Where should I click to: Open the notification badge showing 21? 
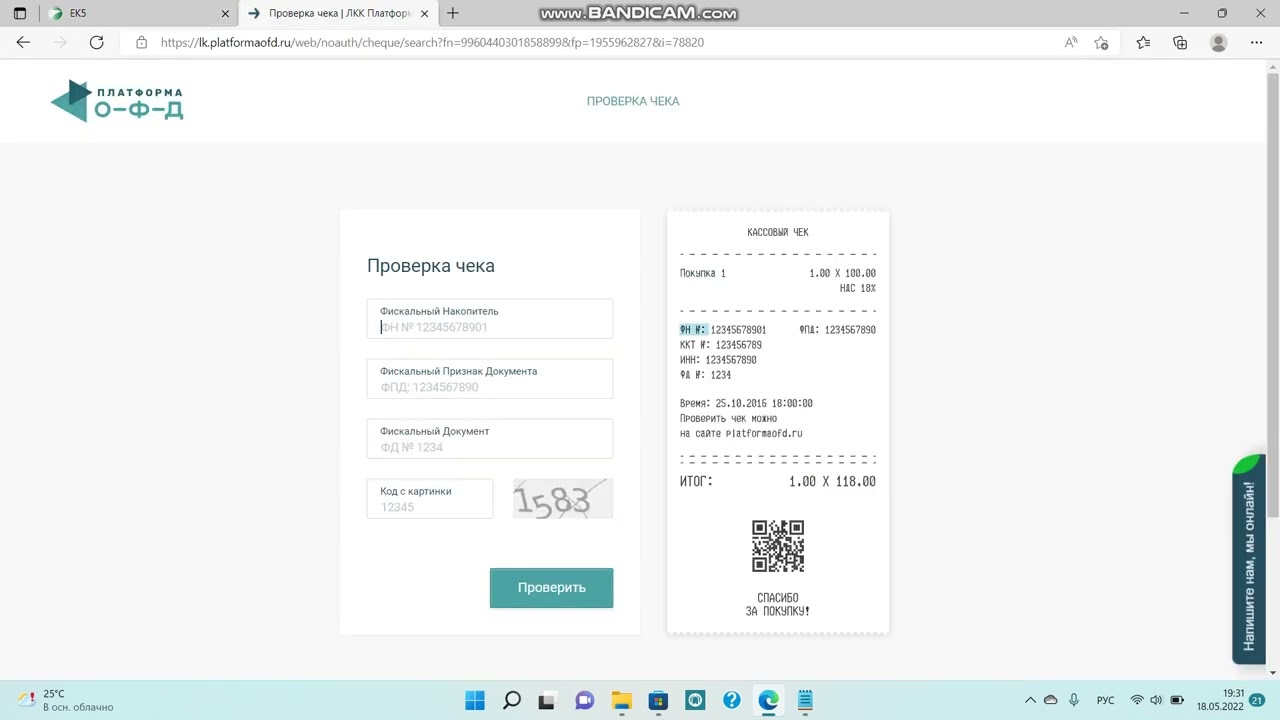1258,700
